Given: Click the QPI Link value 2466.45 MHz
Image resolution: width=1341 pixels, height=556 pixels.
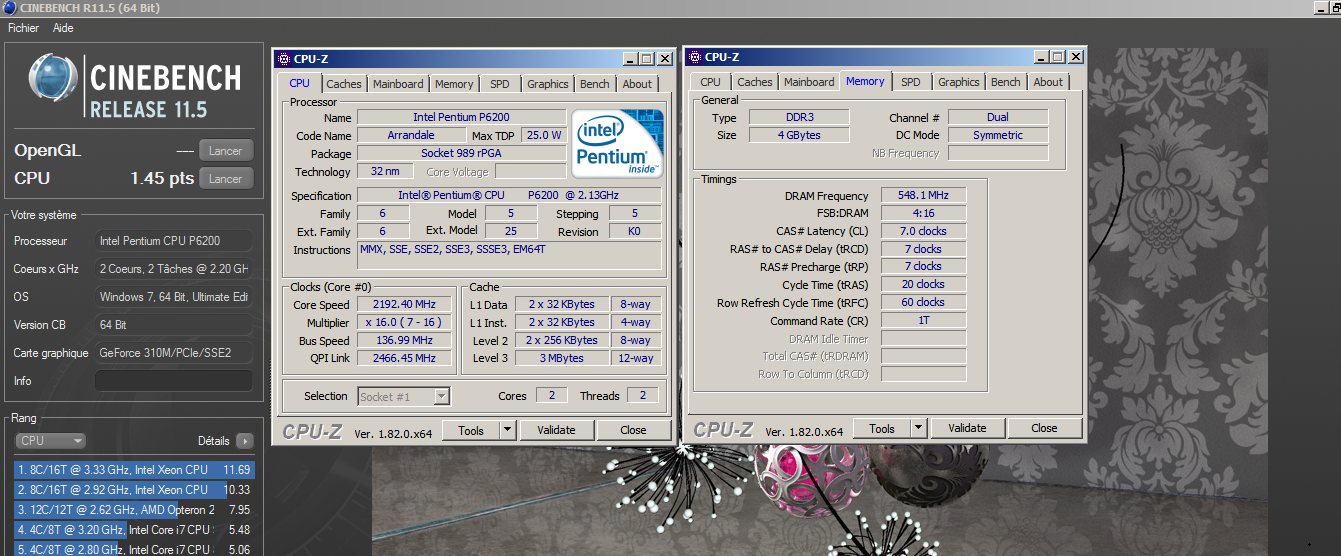Looking at the screenshot, I should (406, 358).
